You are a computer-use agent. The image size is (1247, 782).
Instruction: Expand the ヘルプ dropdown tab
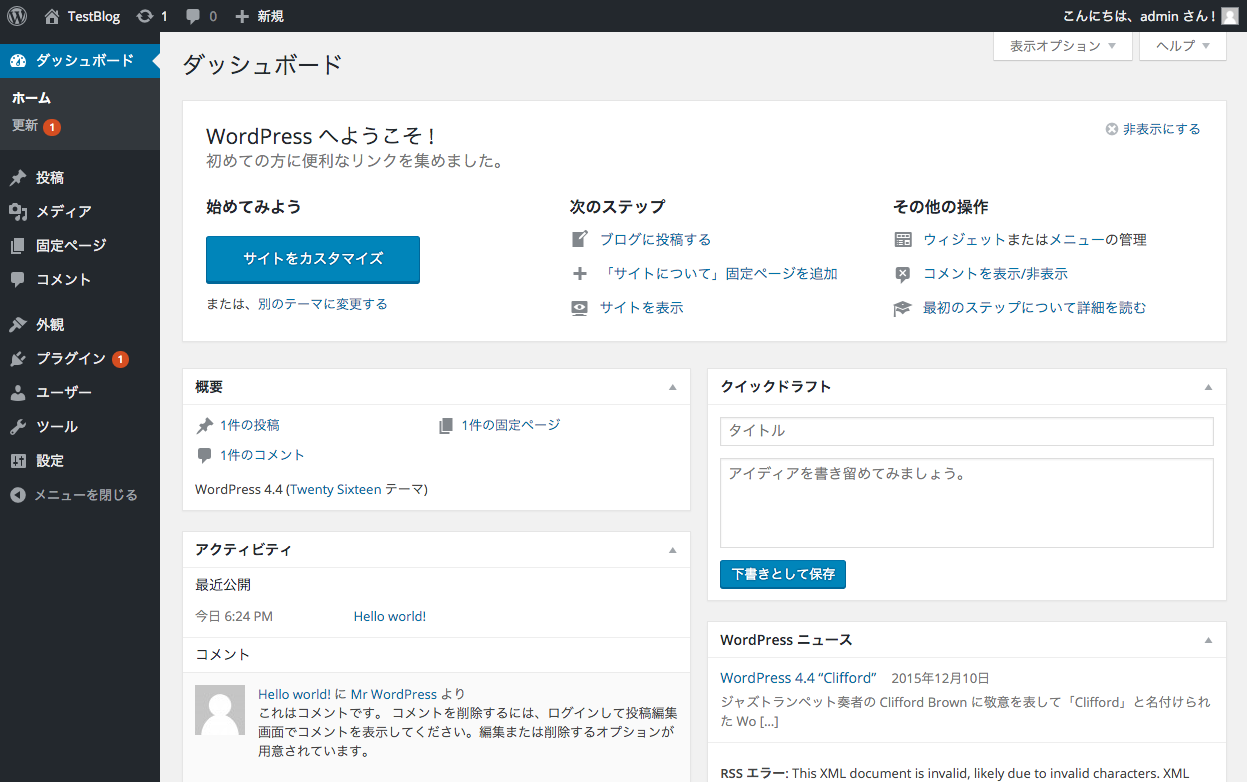point(1183,46)
